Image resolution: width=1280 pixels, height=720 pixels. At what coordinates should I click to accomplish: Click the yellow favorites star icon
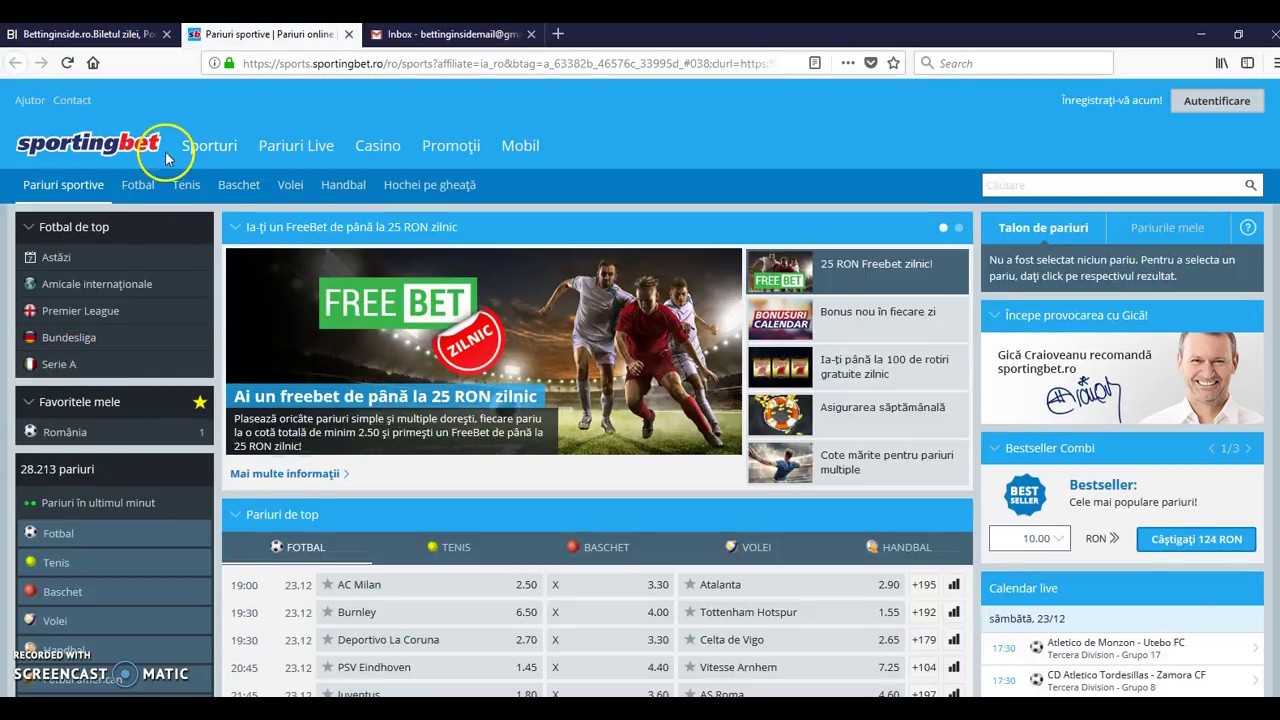pyautogui.click(x=200, y=402)
